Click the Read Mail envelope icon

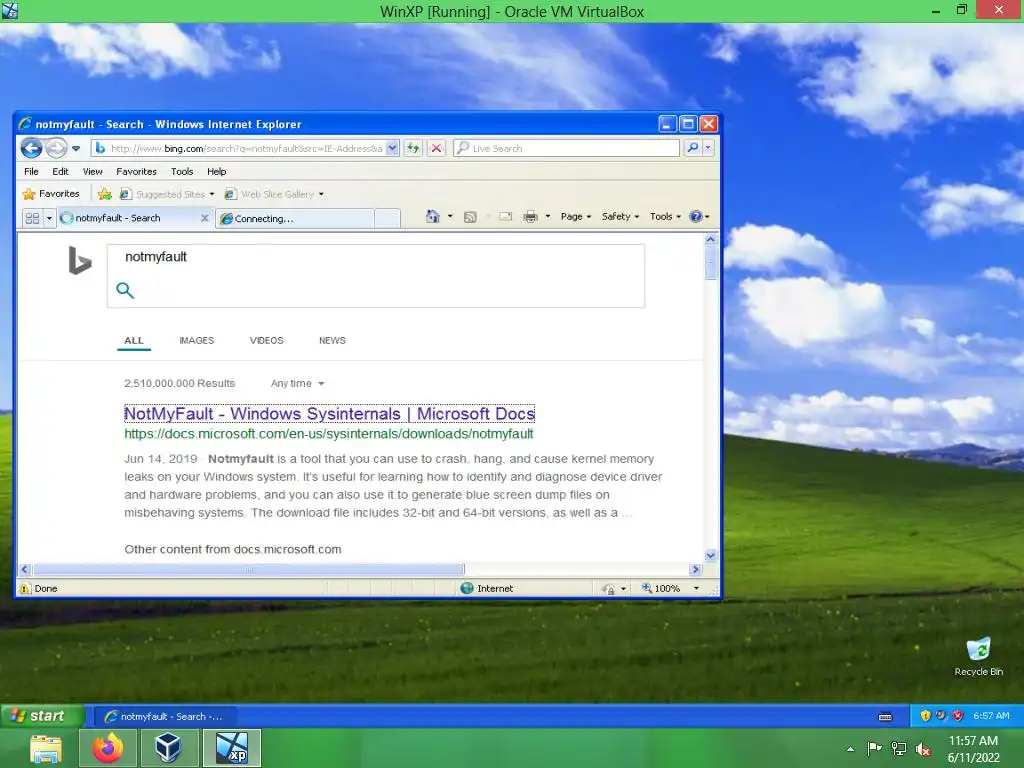505,216
